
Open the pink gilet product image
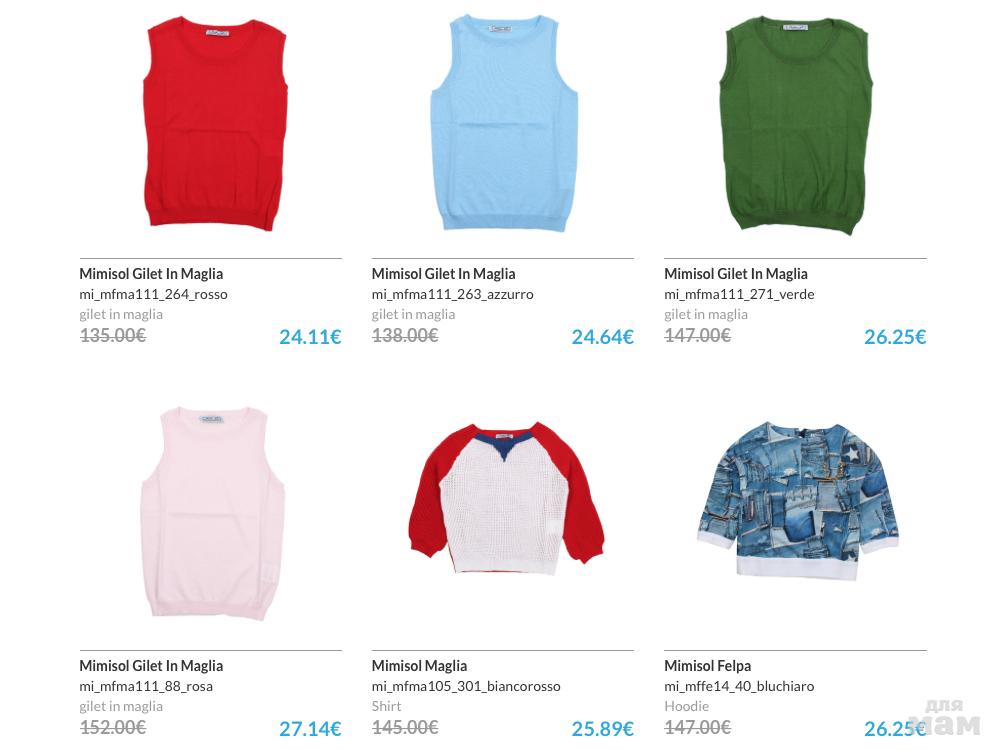click(212, 513)
